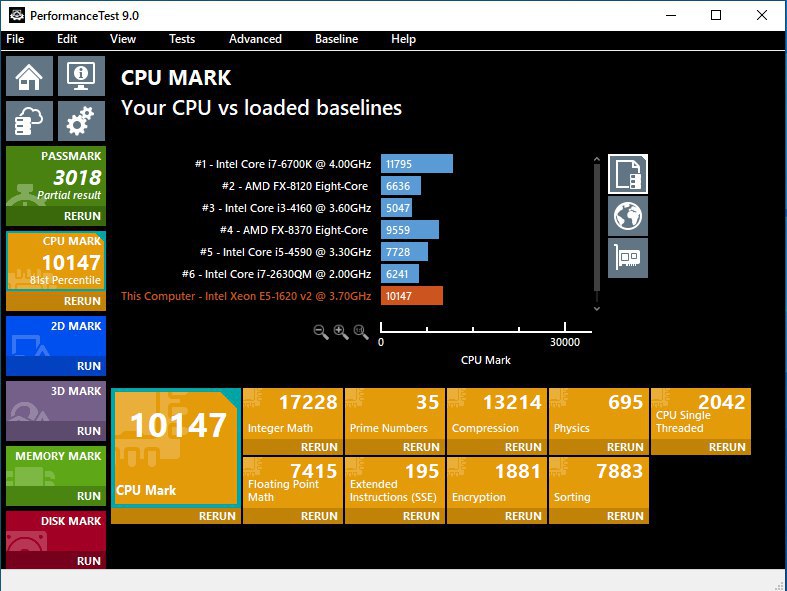Image resolution: width=787 pixels, height=591 pixels.
Task: Select the 2D Mark sidebar tile
Action: pyautogui.click(x=56, y=336)
